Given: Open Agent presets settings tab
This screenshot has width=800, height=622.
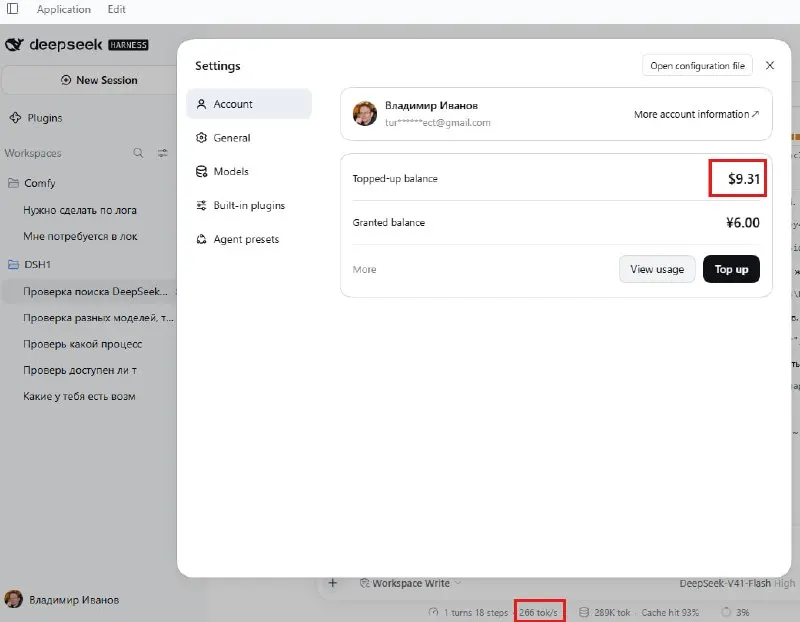Looking at the screenshot, I should point(249,239).
